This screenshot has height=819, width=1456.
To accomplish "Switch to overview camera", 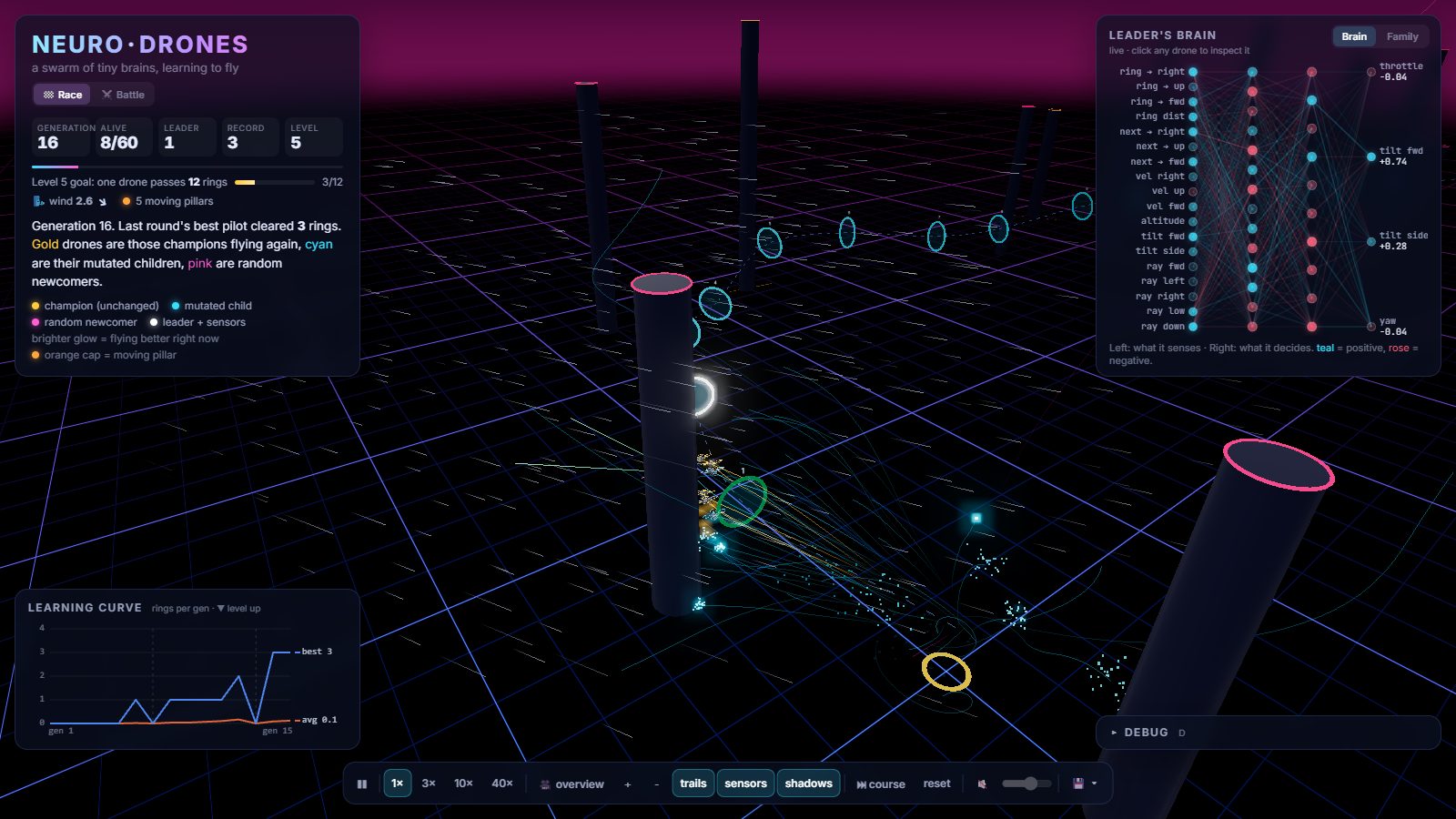I will (571, 784).
